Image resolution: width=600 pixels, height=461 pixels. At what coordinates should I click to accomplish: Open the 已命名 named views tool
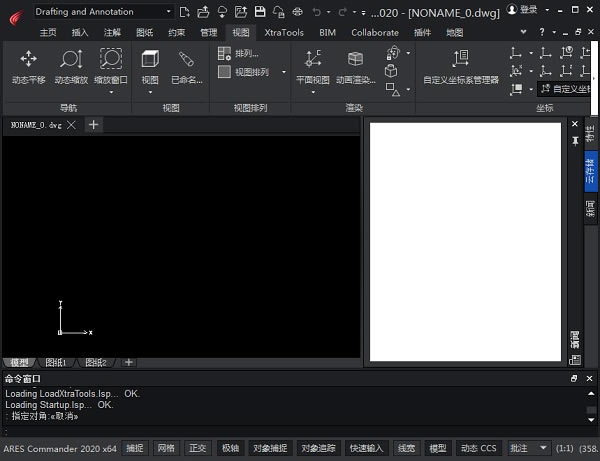pyautogui.click(x=186, y=66)
